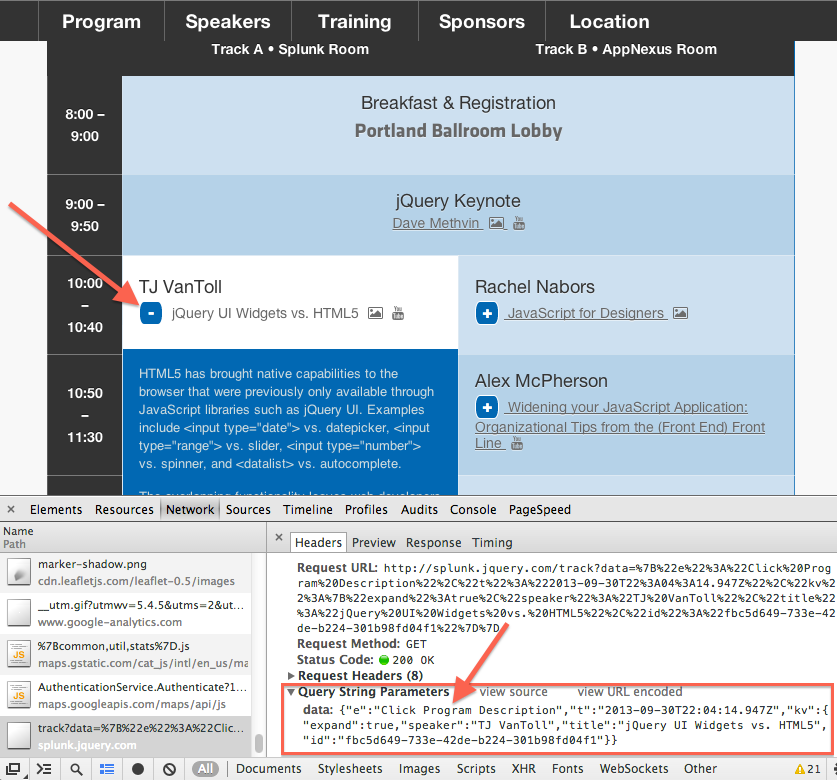The width and height of the screenshot is (837, 780).
Task: Open the Location nav item
Action: [610, 21]
